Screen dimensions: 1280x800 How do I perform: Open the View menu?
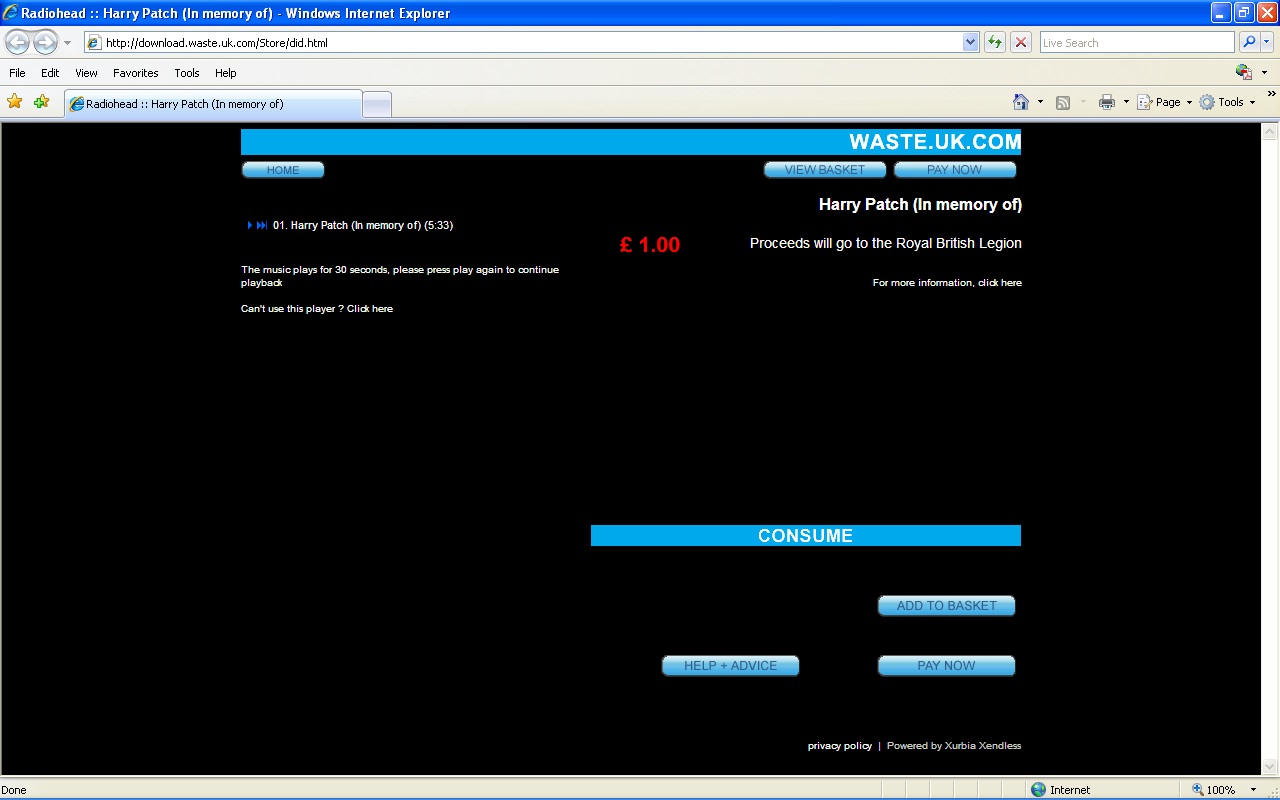tap(86, 73)
